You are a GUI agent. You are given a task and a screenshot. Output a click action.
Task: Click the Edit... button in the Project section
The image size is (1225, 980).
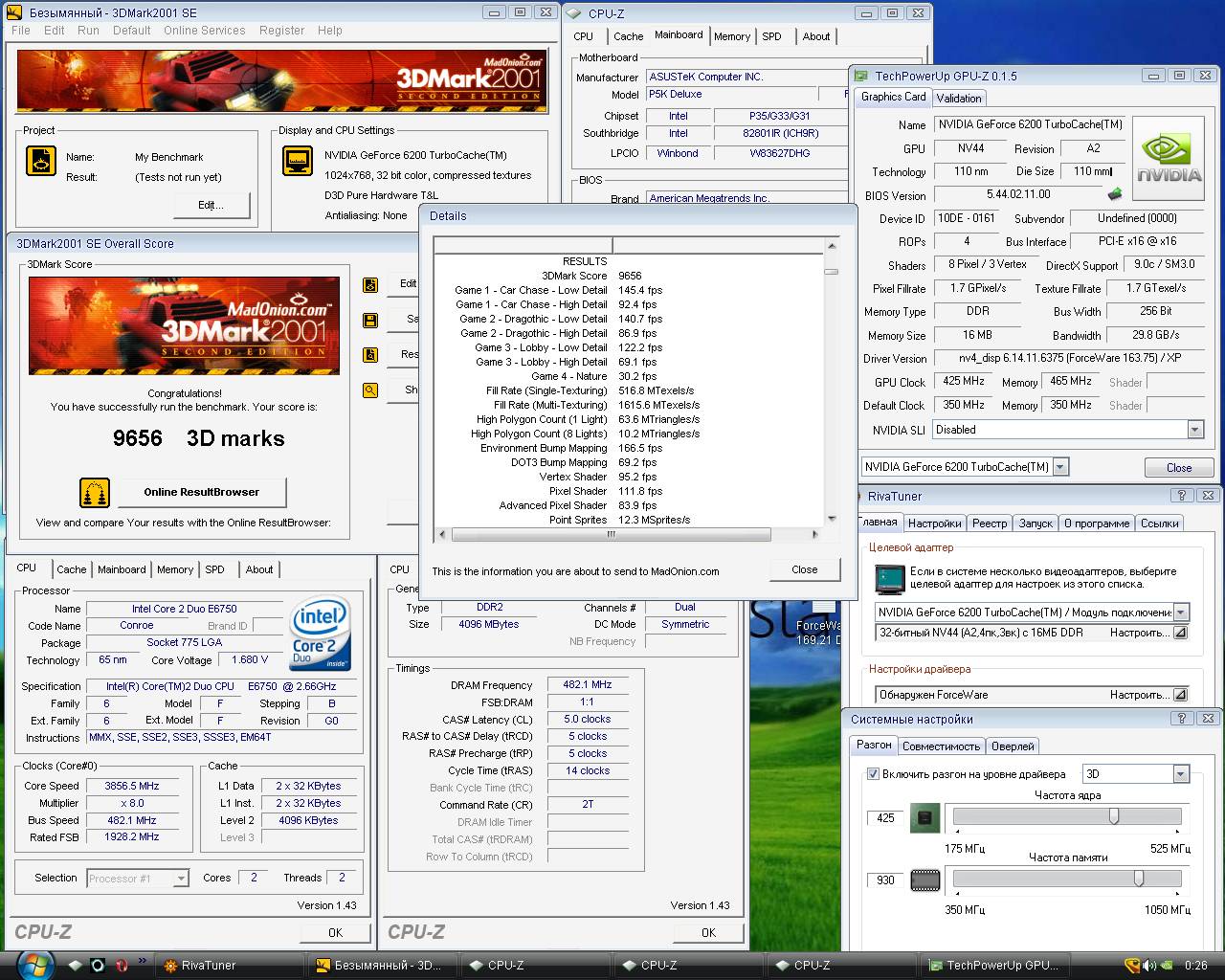212,205
